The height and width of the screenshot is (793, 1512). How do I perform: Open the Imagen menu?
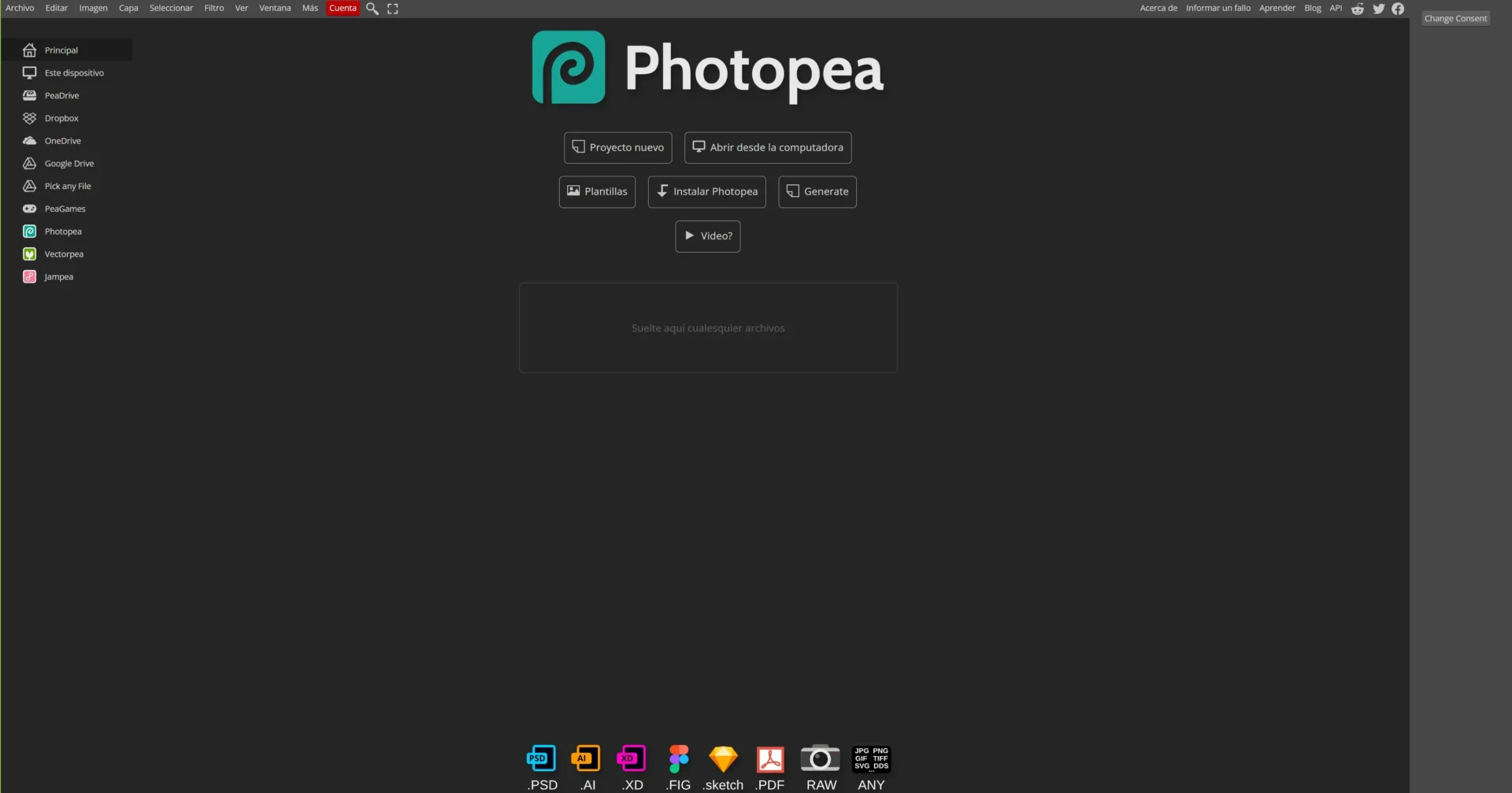pos(94,9)
